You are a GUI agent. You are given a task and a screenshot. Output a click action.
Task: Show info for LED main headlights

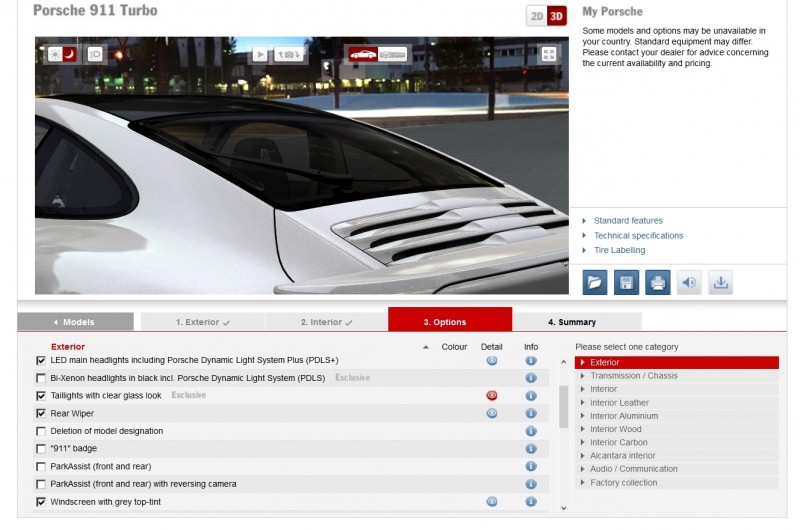tap(531, 361)
